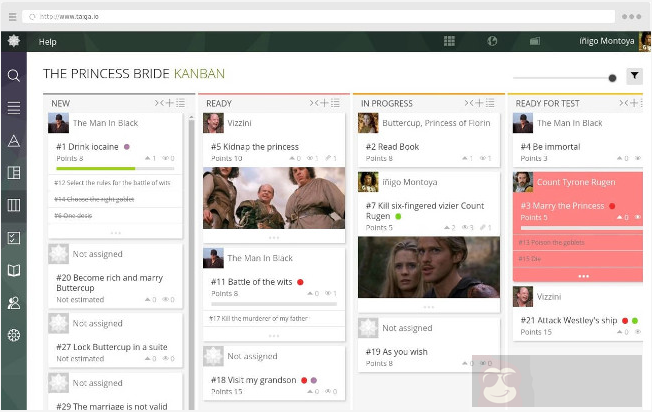Open the Issues checkbox icon in sidebar
Viewport: 652px width, 412px height.
(14, 238)
